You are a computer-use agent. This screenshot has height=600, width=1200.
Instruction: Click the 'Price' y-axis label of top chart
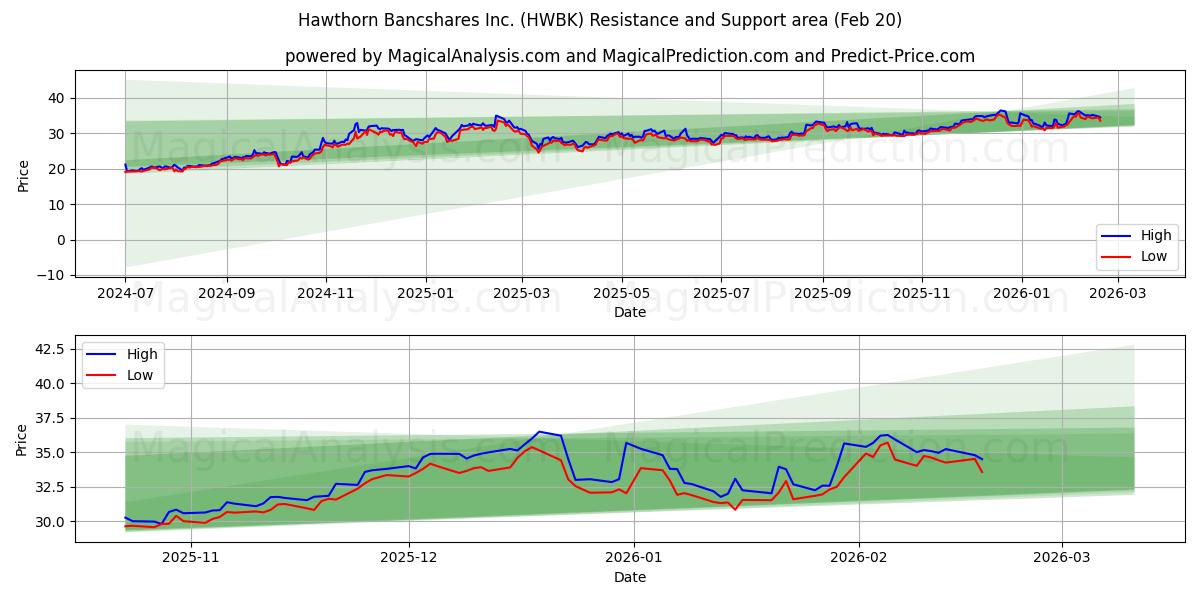pyautogui.click(x=23, y=175)
